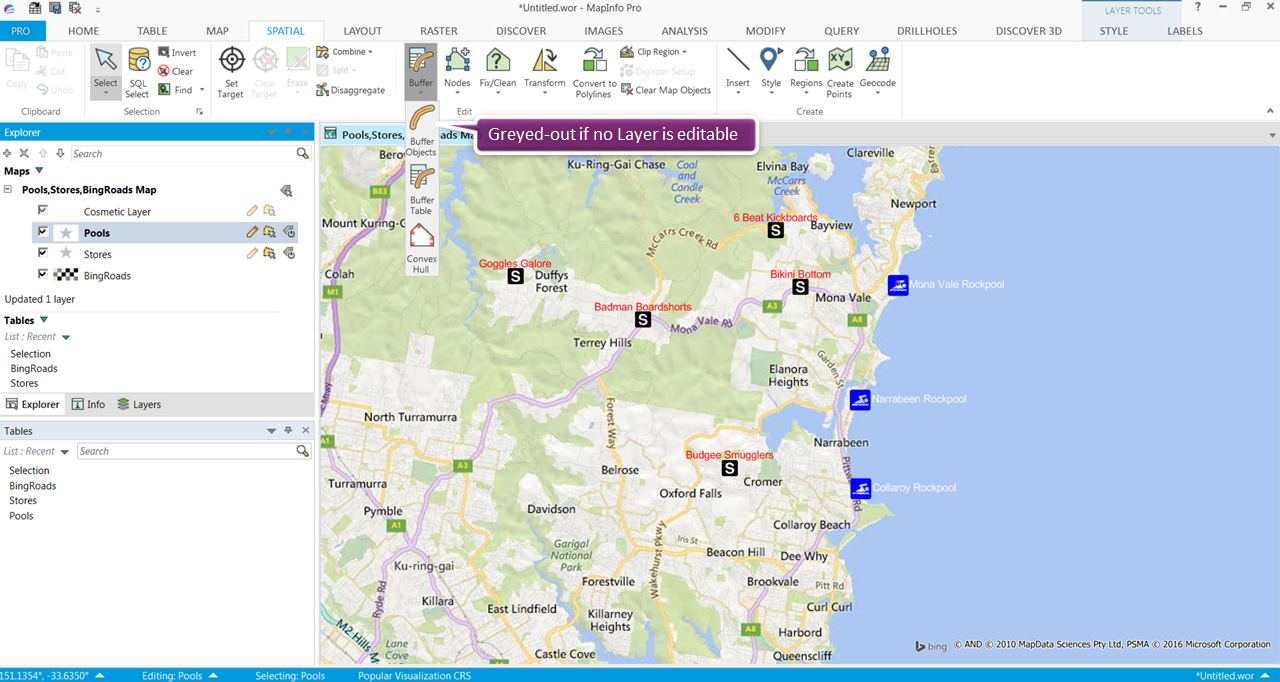Viewport: 1280px width, 682px height.
Task: Click Create Points
Action: (840, 73)
